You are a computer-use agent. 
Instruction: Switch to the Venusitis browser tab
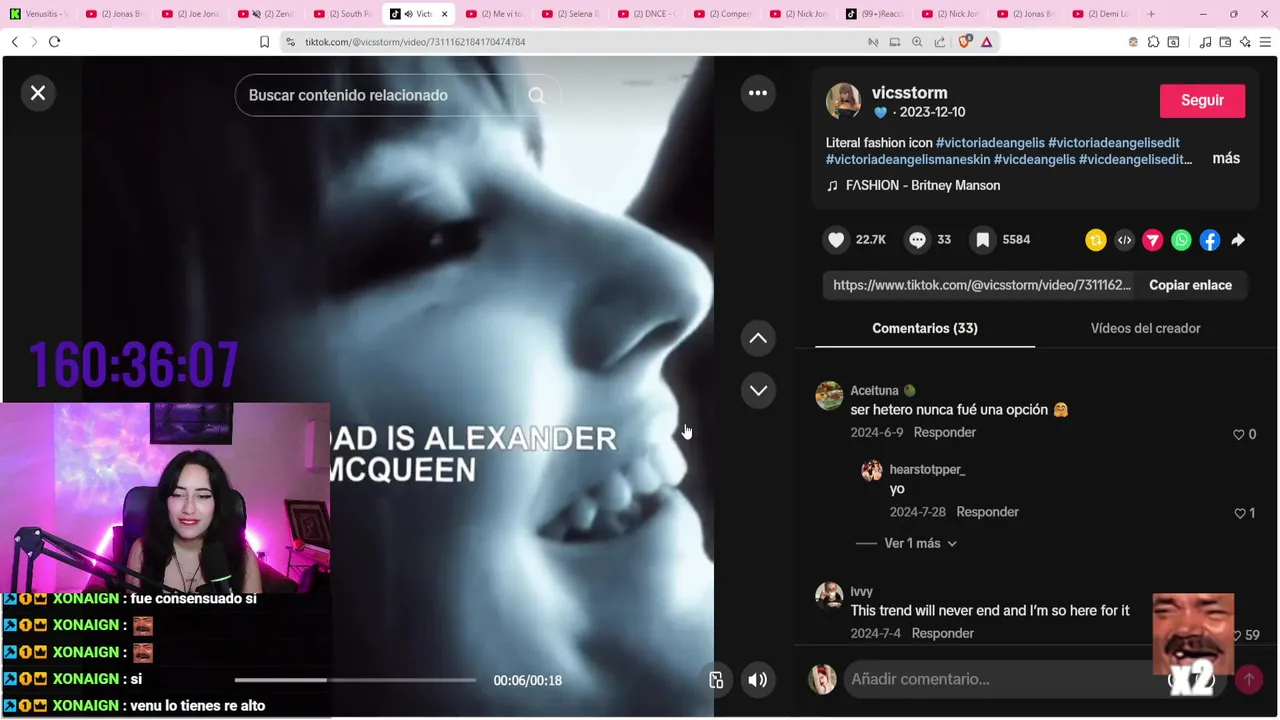(x=40, y=14)
